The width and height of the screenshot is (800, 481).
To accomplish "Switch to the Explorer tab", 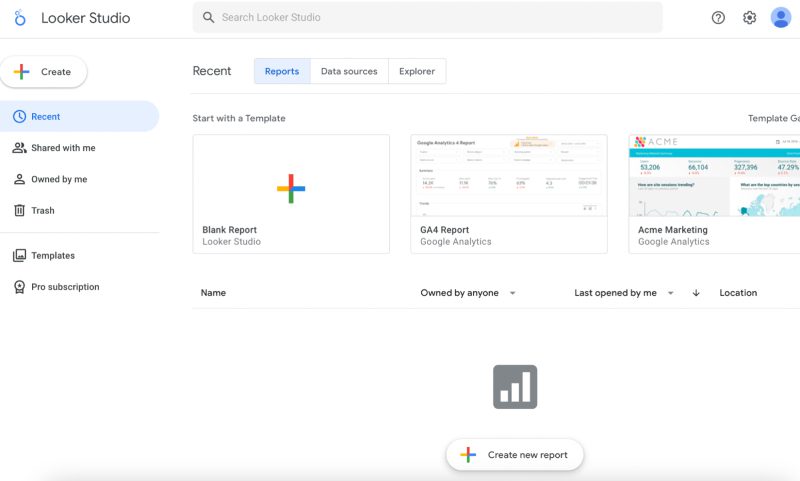I will click(x=417, y=71).
